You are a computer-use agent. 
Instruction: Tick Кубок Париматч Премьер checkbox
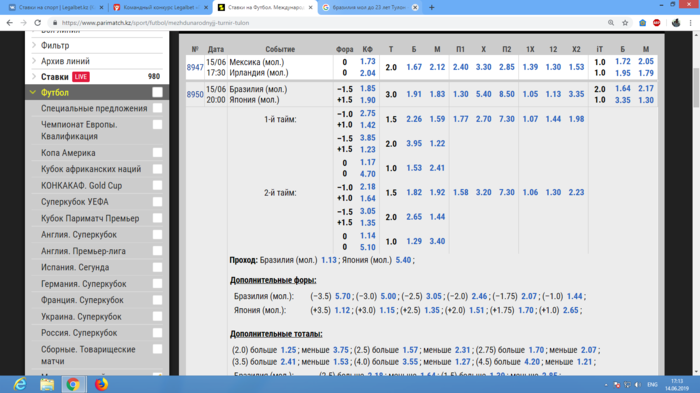(157, 218)
